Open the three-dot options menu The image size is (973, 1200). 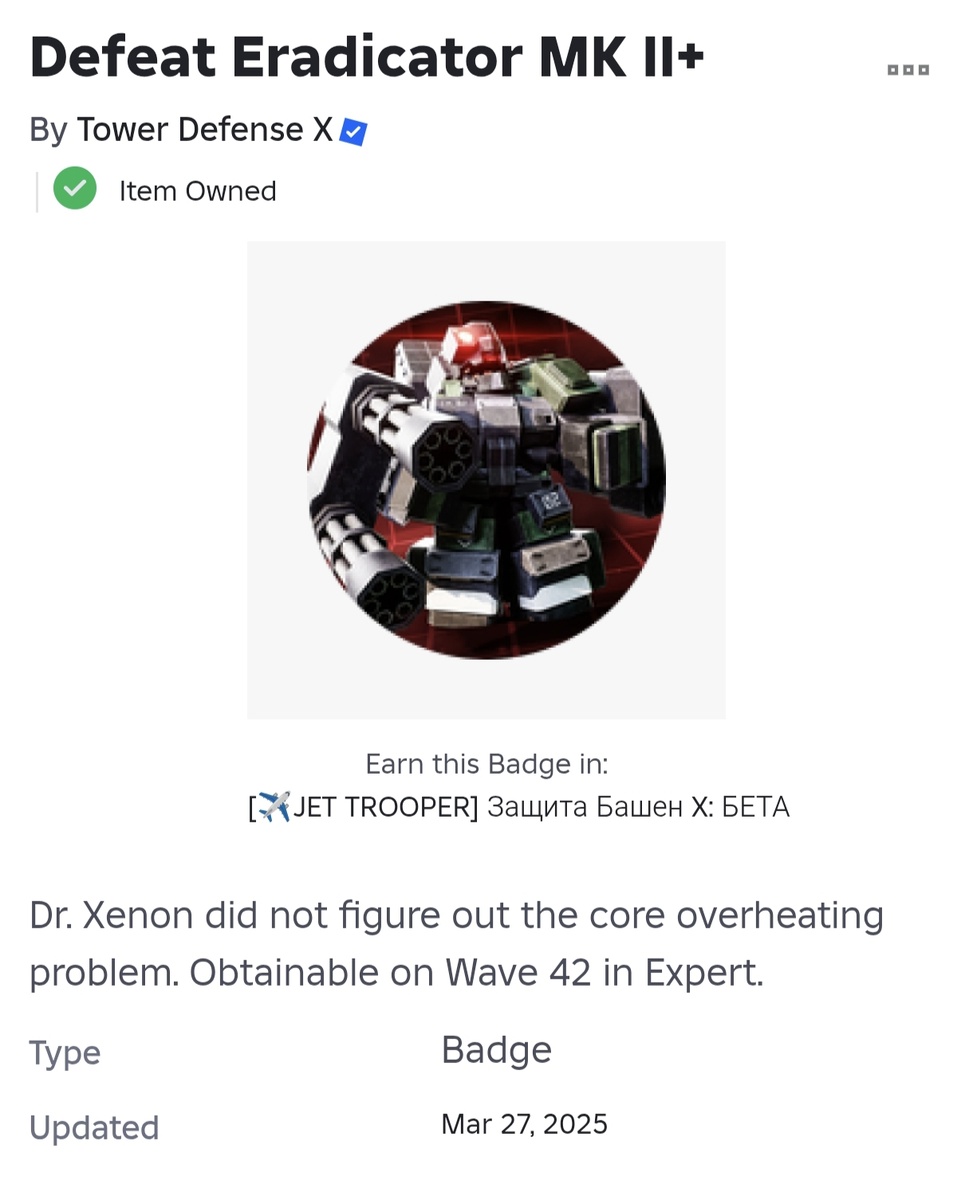[908, 70]
